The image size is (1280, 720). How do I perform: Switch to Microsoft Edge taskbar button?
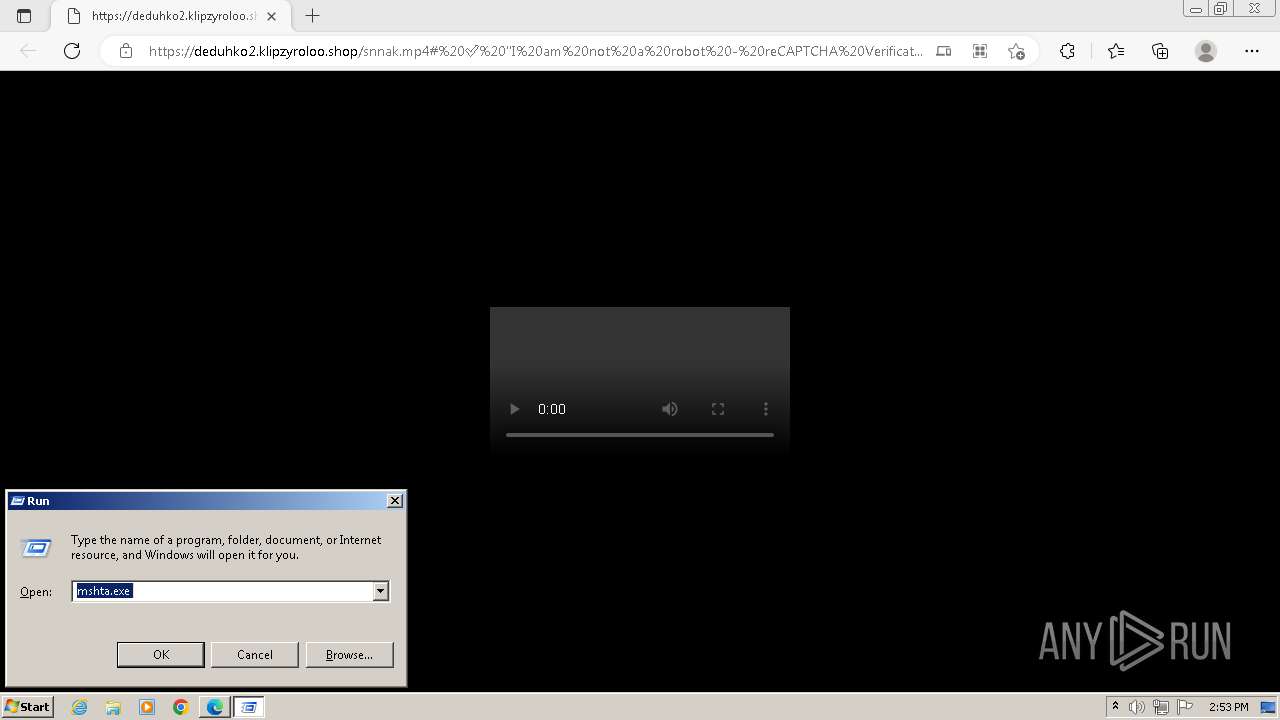pyautogui.click(x=215, y=707)
